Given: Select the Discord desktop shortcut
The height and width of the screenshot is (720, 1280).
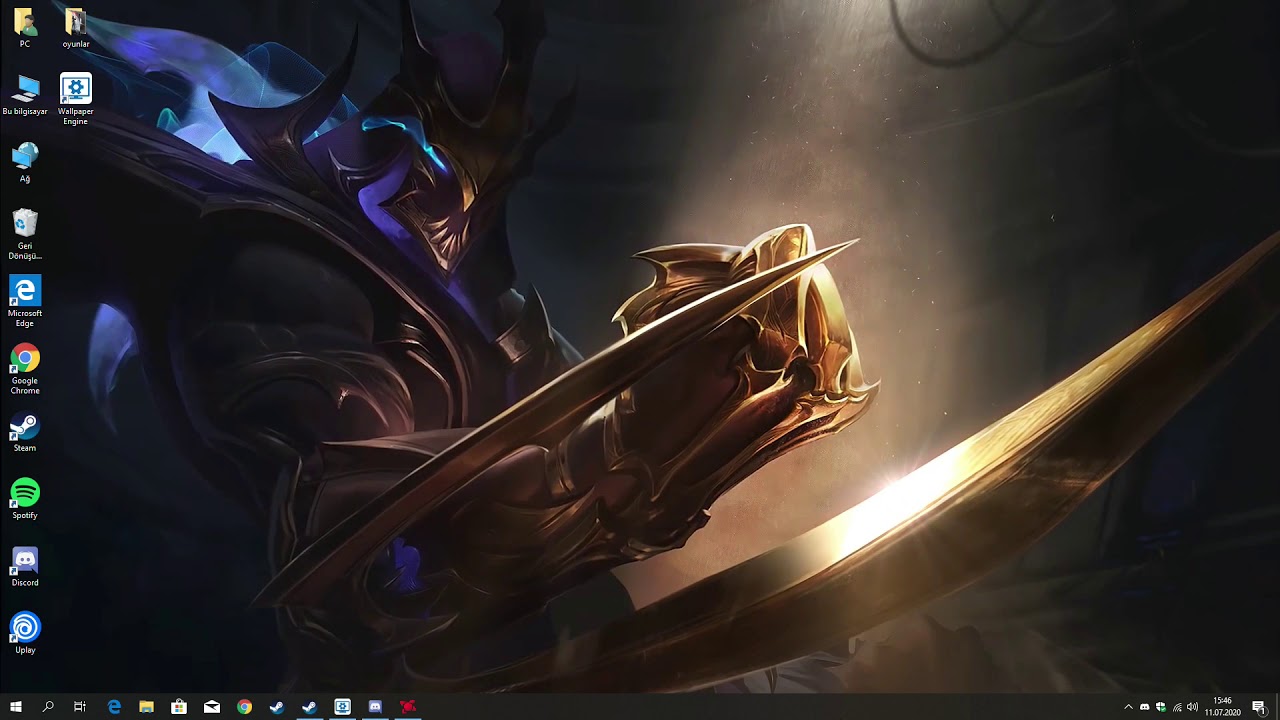Looking at the screenshot, I should 25,566.
